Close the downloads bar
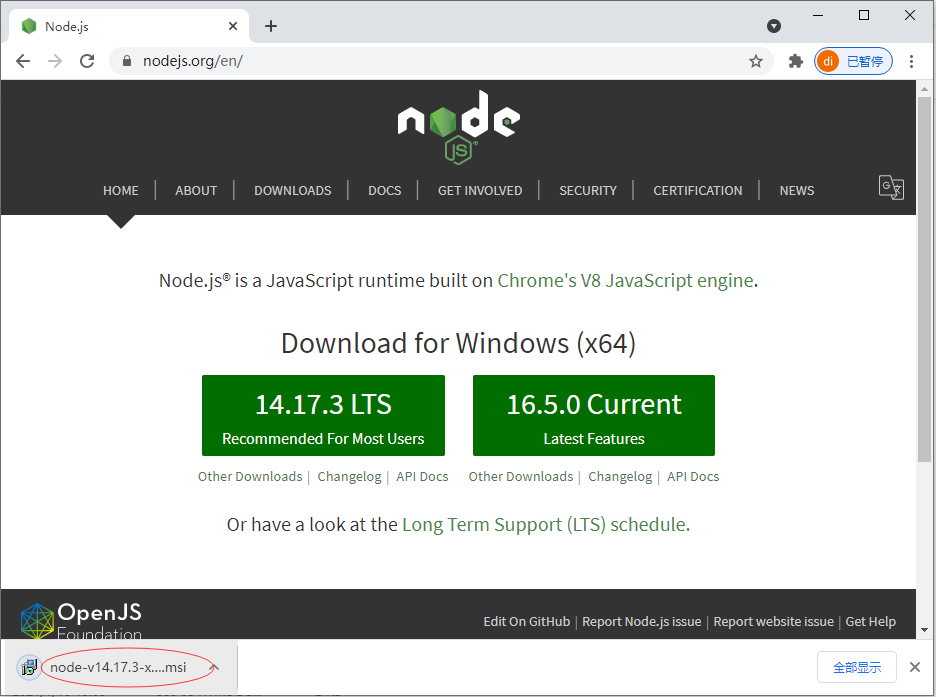936x697 pixels. click(915, 667)
